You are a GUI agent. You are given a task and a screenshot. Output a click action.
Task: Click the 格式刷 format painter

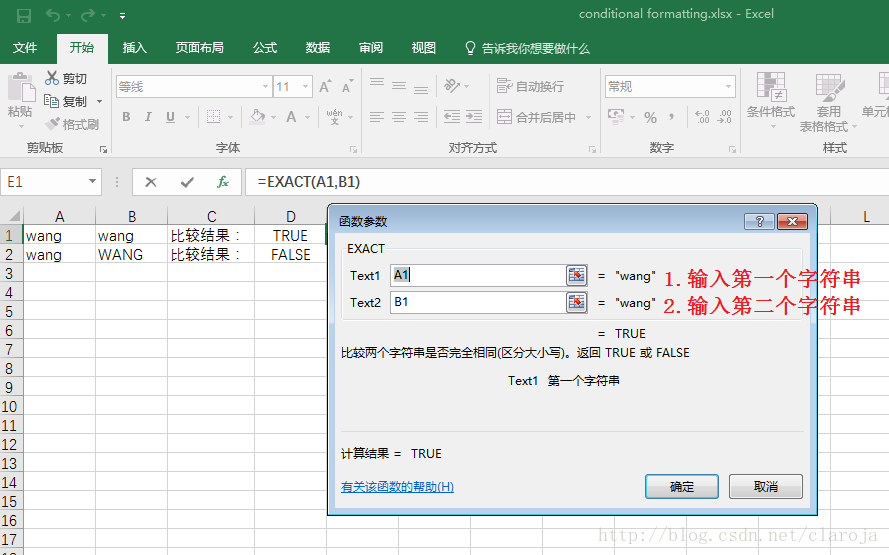pyautogui.click(x=72, y=124)
